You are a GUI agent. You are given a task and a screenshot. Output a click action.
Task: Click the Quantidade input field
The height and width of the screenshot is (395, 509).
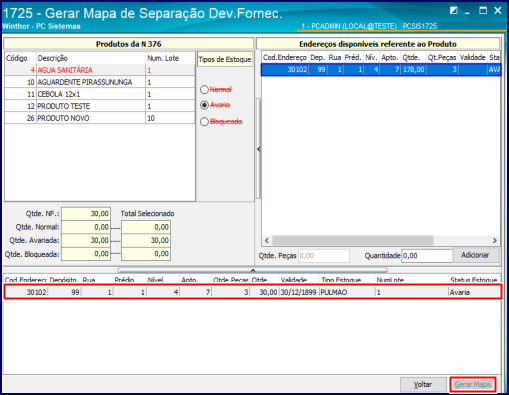point(427,256)
